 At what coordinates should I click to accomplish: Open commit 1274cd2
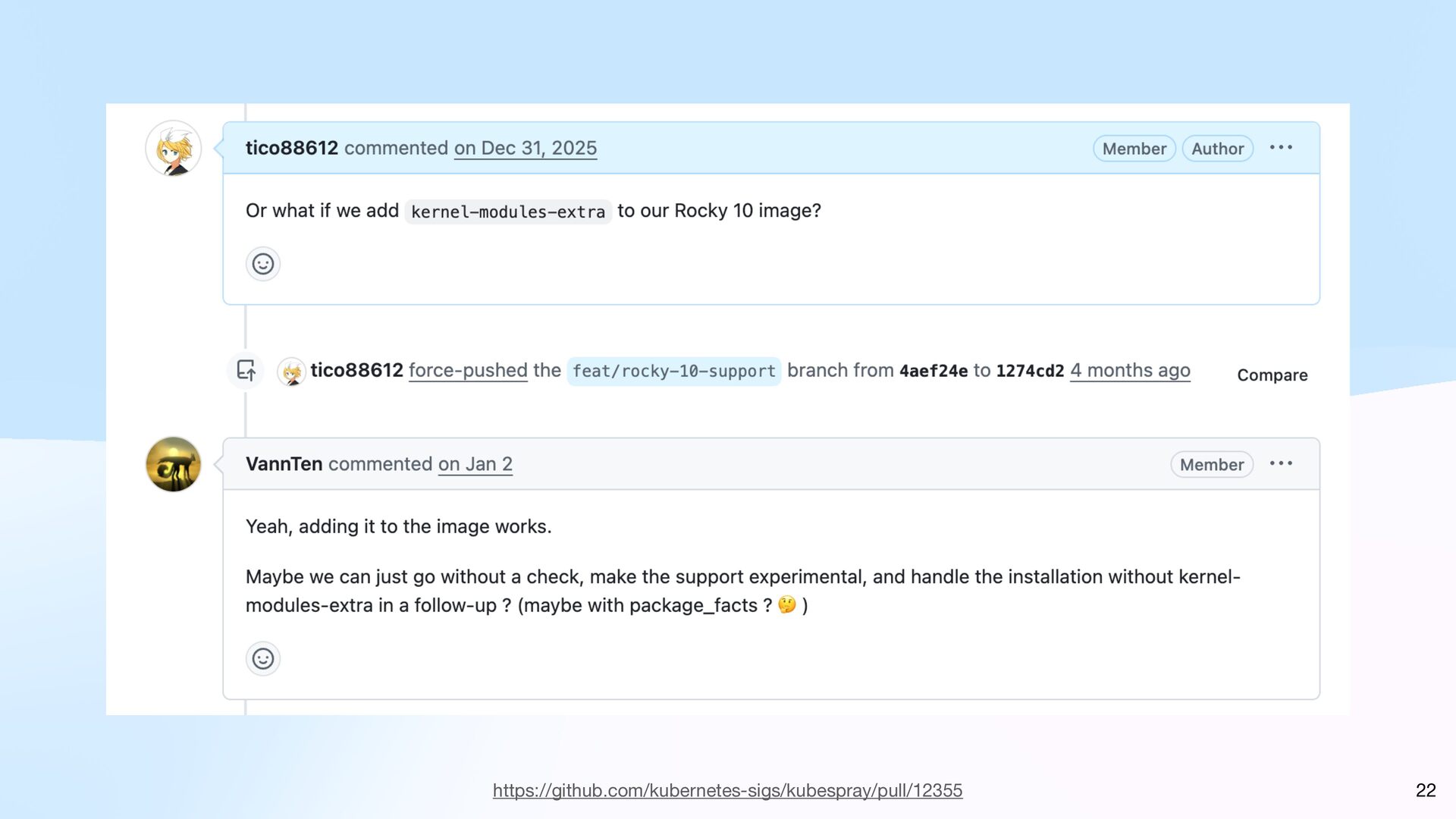tap(1030, 371)
